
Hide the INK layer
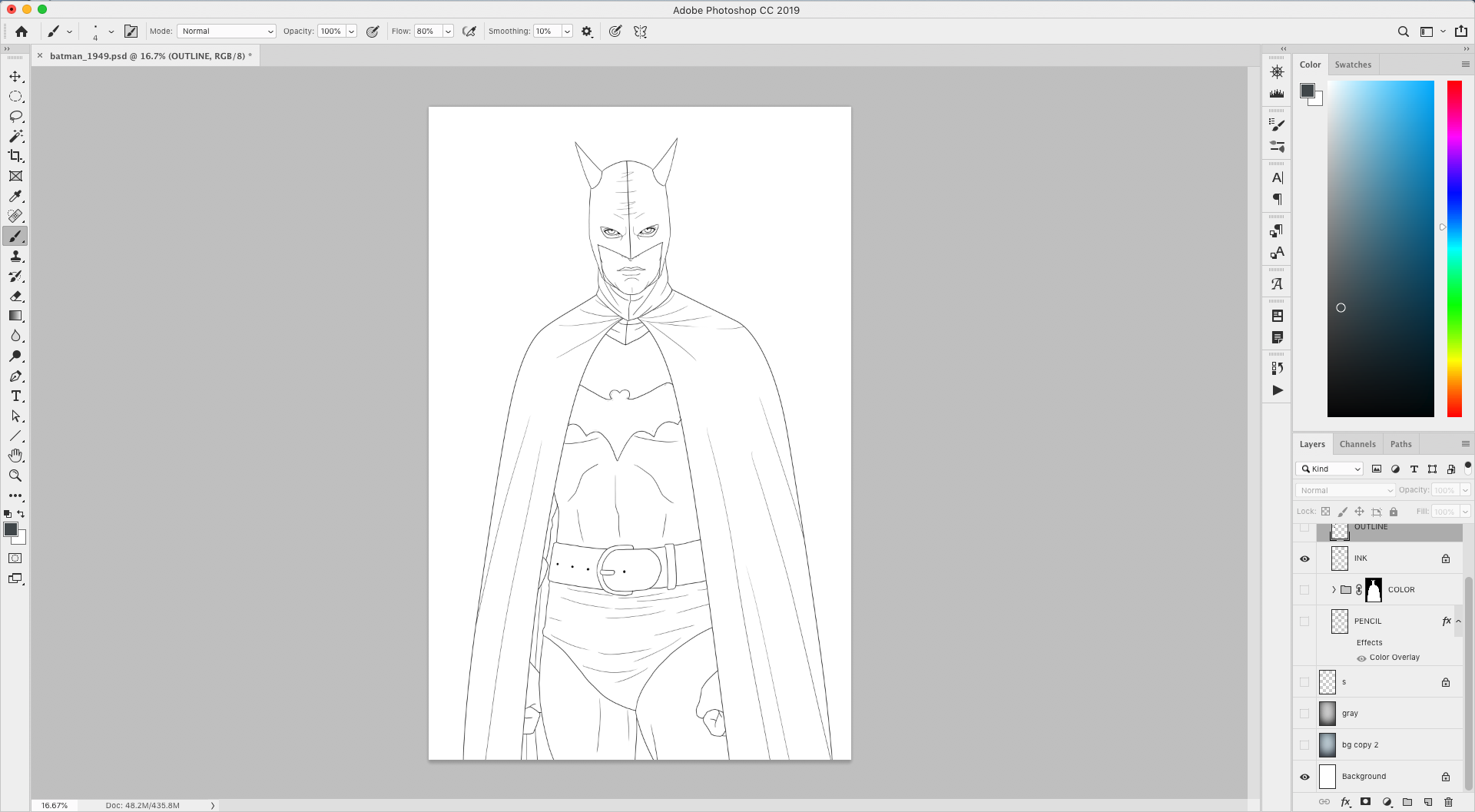point(1304,558)
